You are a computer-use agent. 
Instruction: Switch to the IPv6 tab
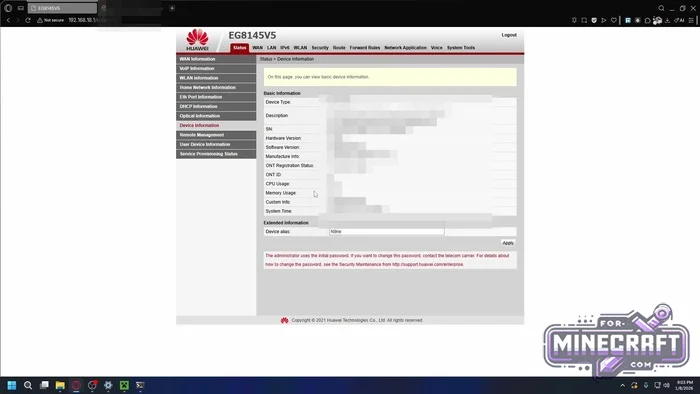[285, 48]
